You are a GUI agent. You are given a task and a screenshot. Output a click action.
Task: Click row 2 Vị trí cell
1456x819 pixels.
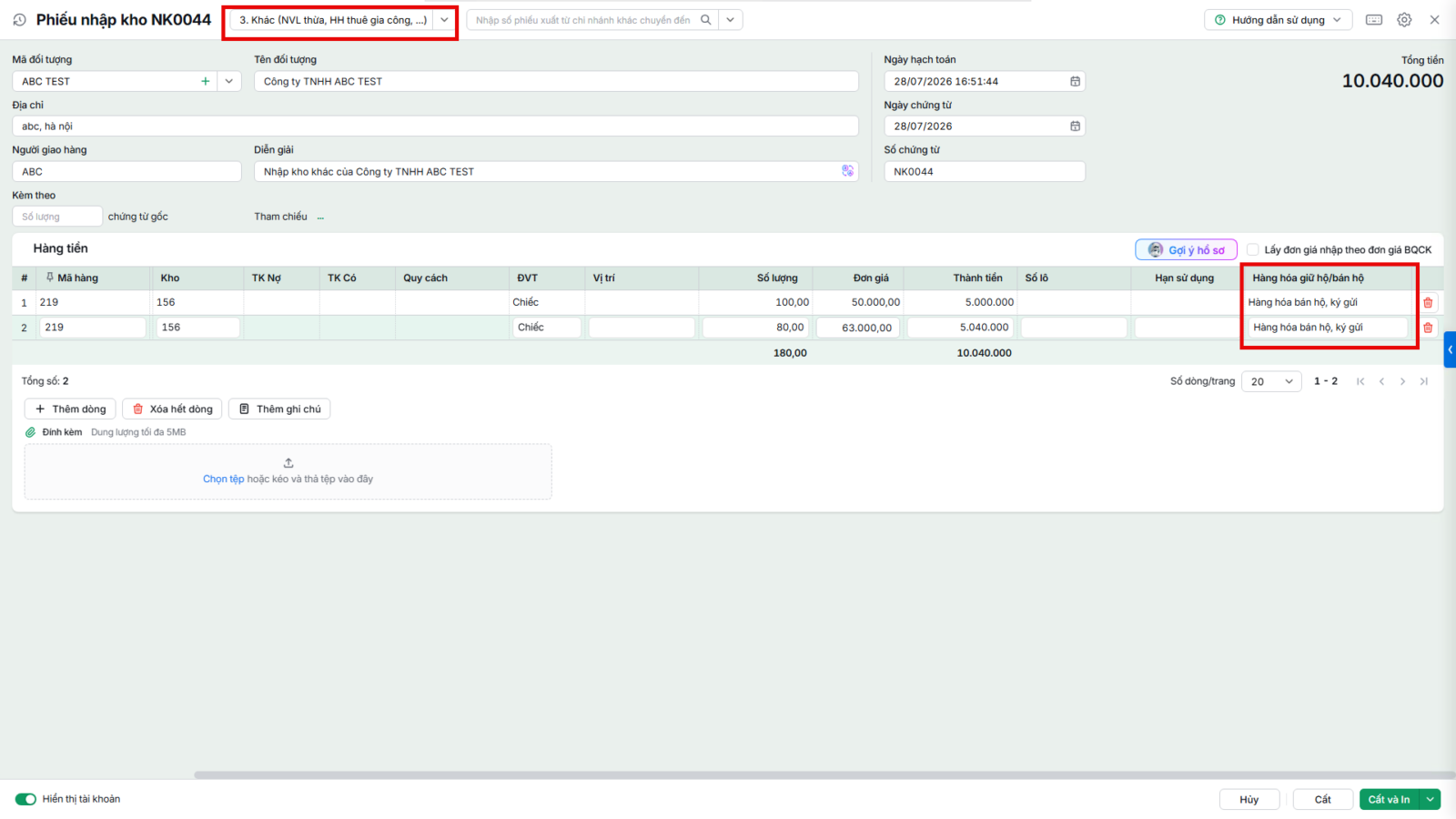[x=642, y=328]
